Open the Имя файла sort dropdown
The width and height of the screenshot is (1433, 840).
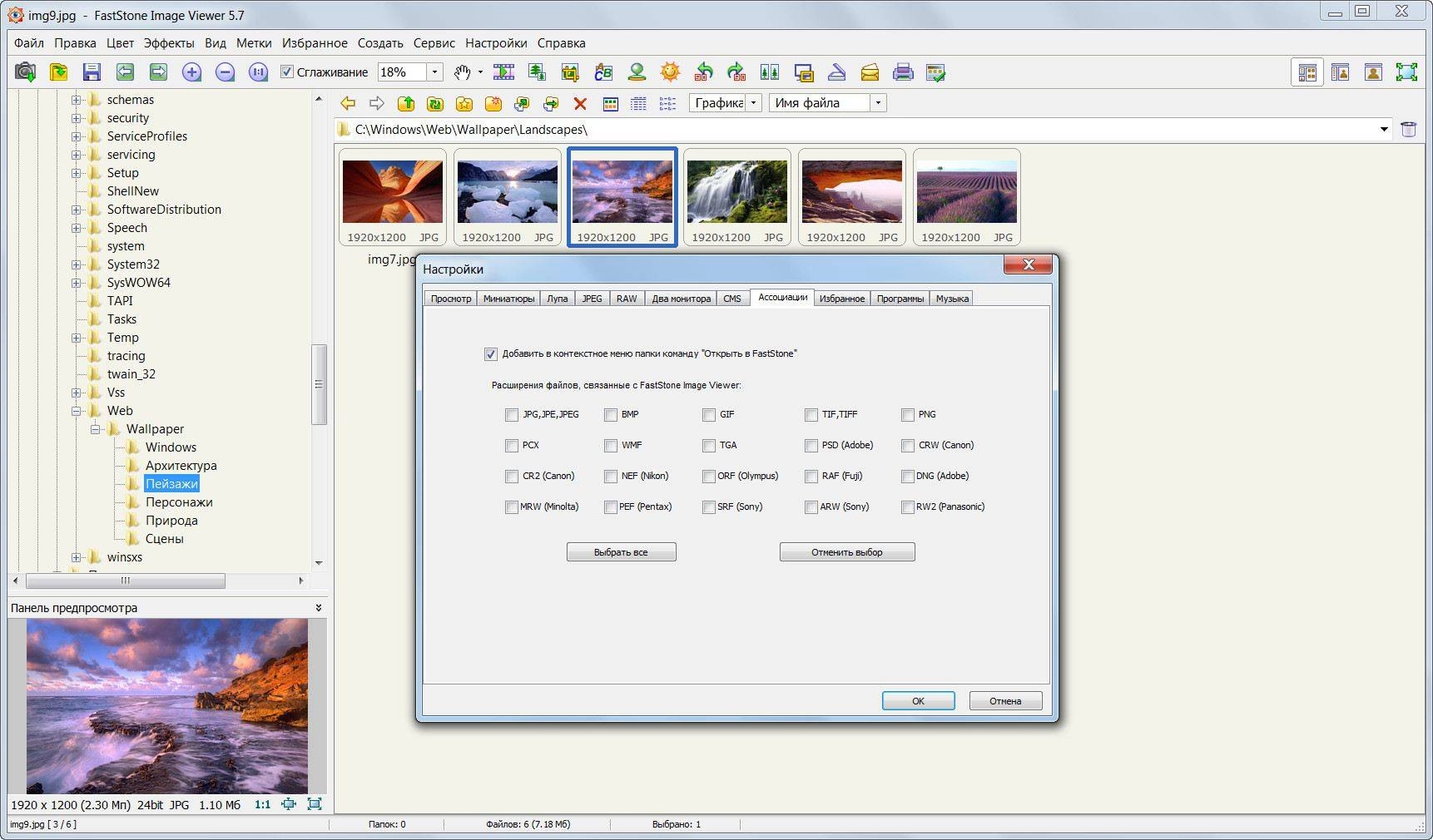[x=878, y=103]
